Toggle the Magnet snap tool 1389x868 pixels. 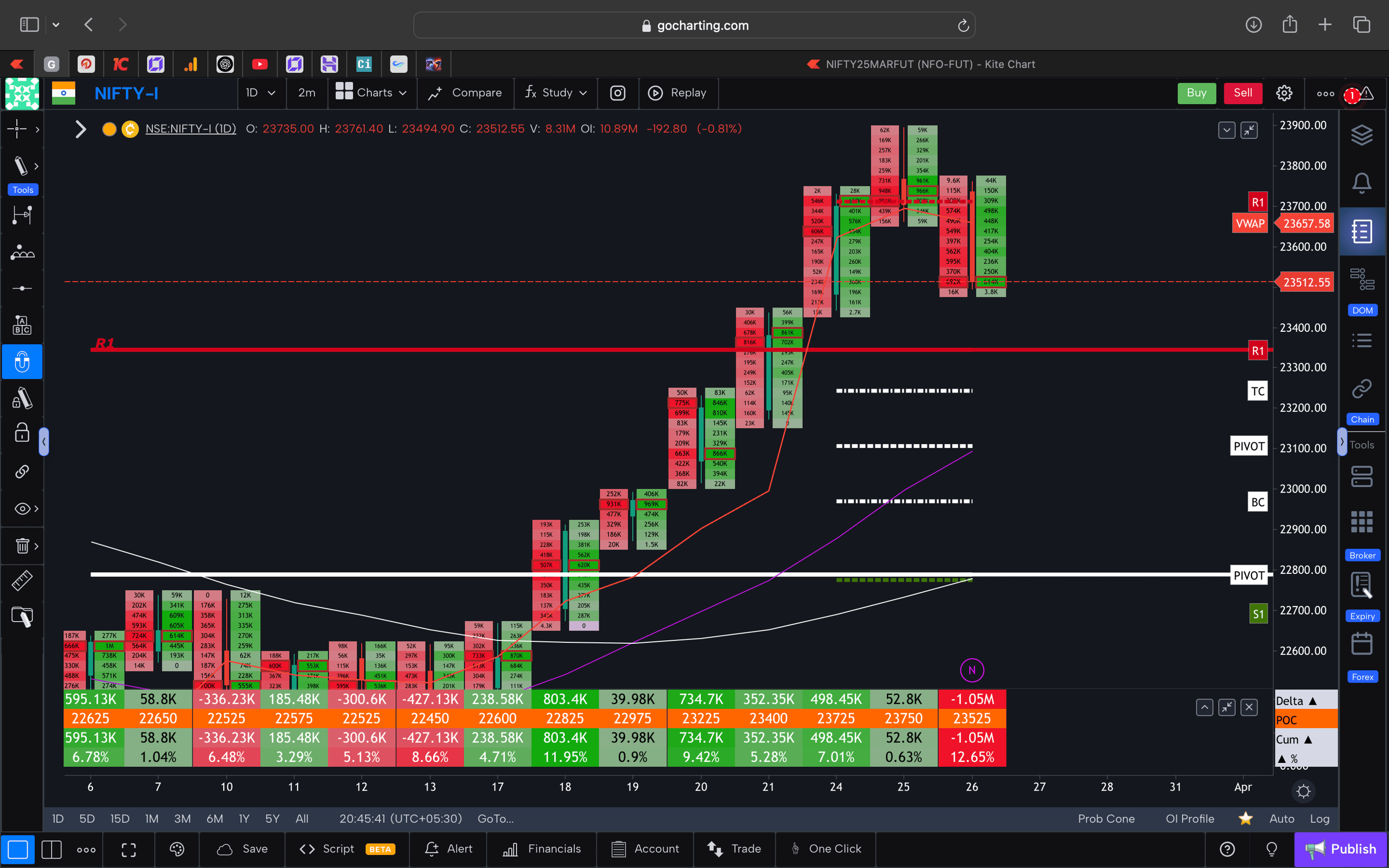pos(22,361)
